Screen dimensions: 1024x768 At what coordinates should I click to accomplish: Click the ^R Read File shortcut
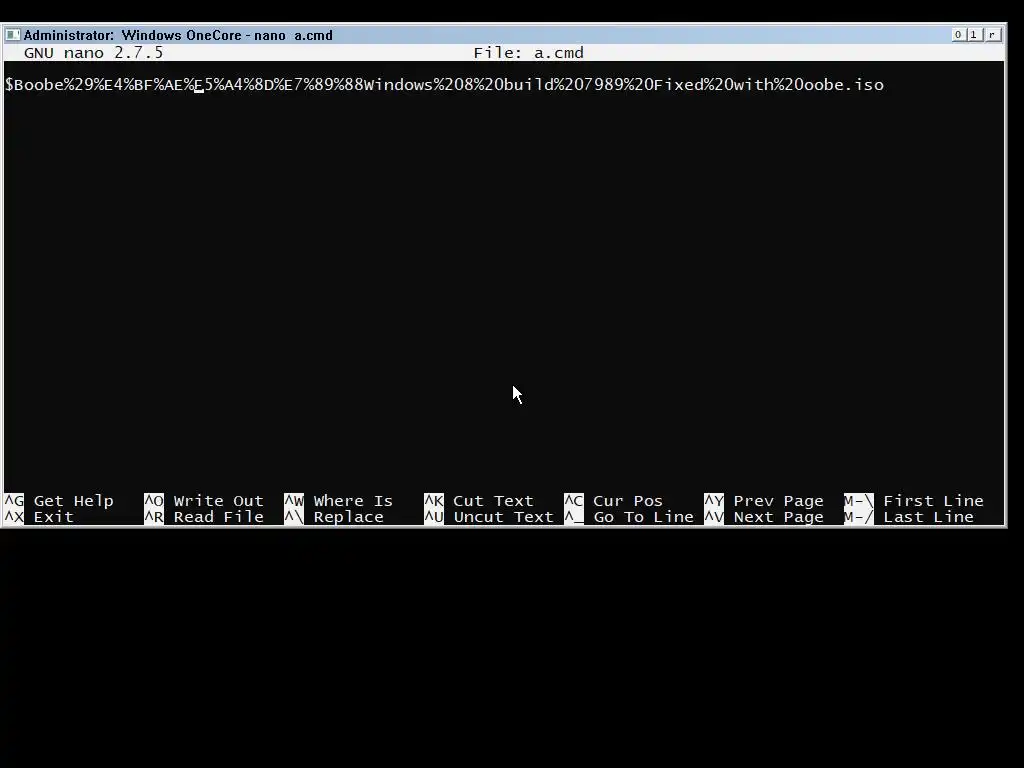(204, 517)
